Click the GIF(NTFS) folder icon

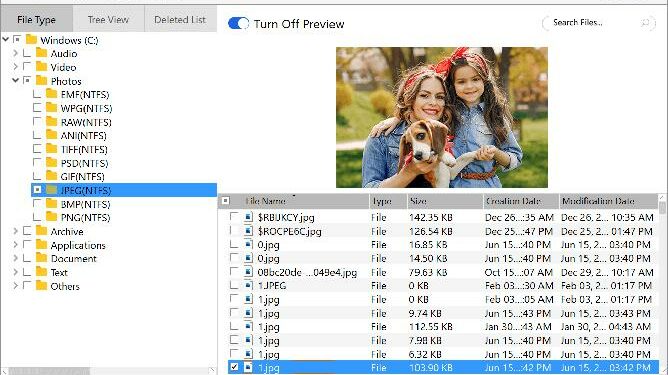pos(52,176)
